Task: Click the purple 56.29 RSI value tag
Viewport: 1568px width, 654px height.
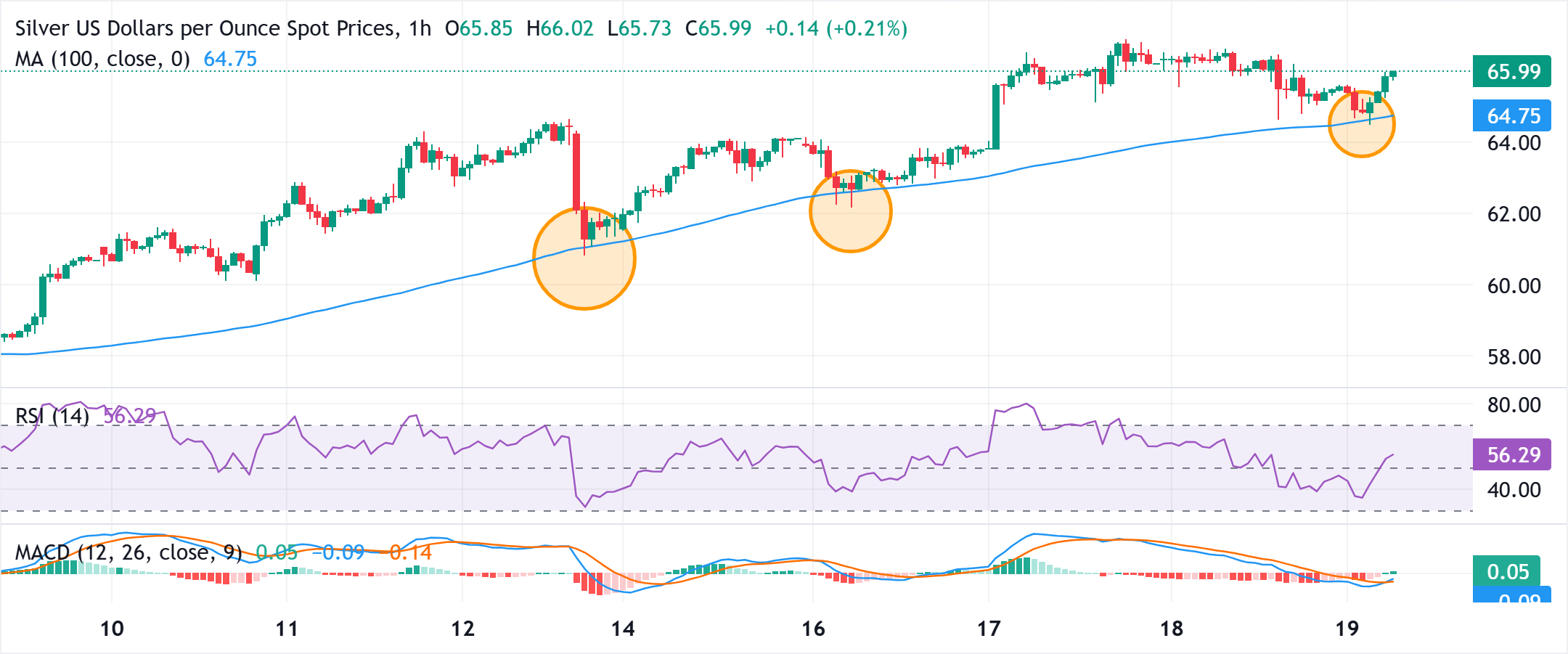Action: tap(1512, 455)
